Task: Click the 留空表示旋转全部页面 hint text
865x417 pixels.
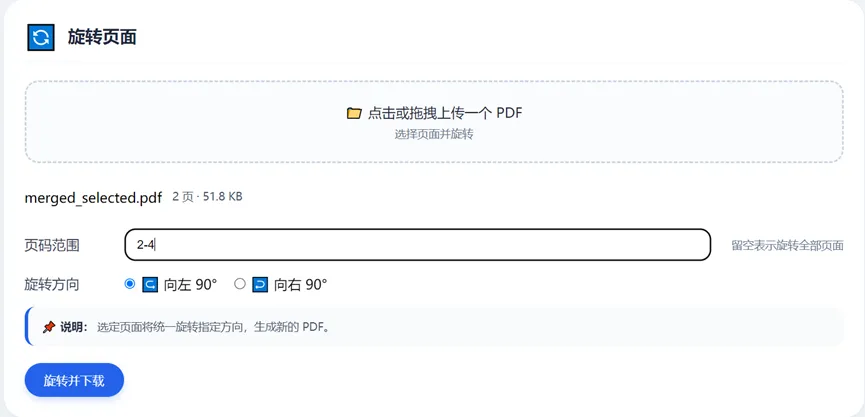Action: coord(787,245)
